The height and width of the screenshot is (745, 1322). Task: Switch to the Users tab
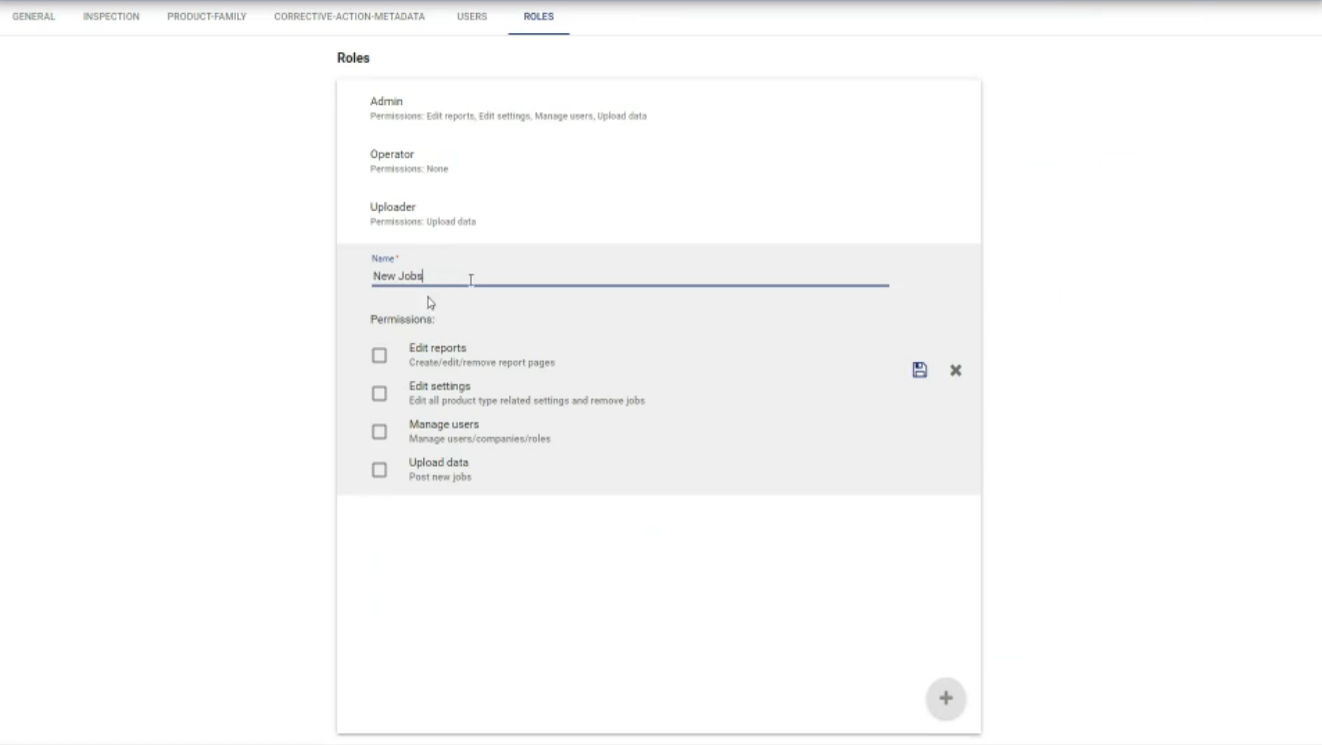coord(472,17)
